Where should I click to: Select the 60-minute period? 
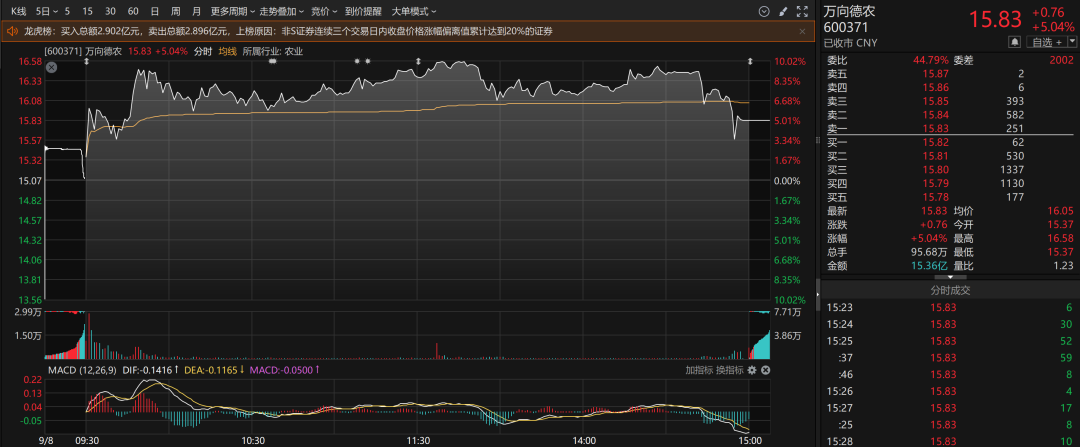click(133, 12)
